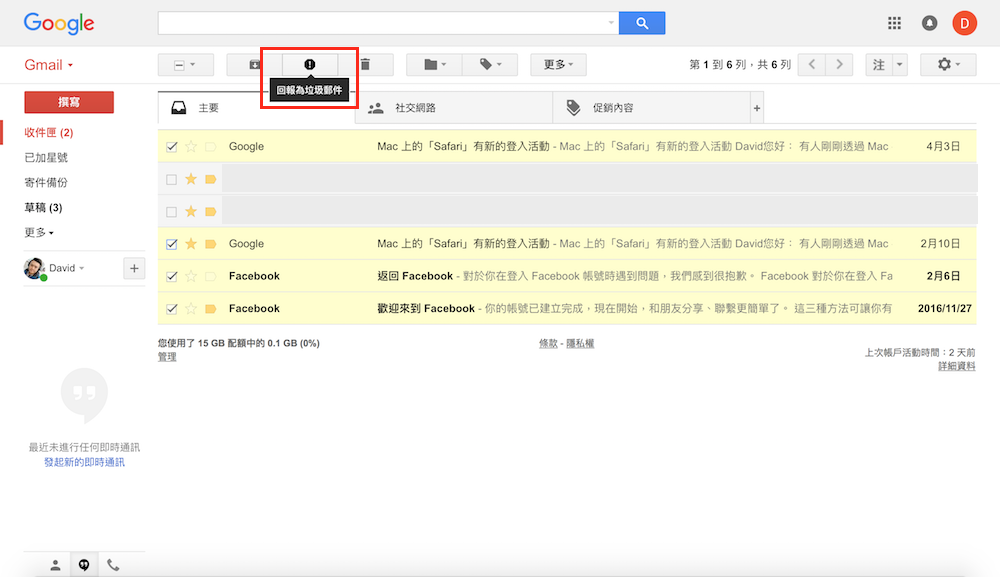Toggle importance marker on 4月3日 Google email
Screen dimensions: 1000x577
[x=210, y=147]
